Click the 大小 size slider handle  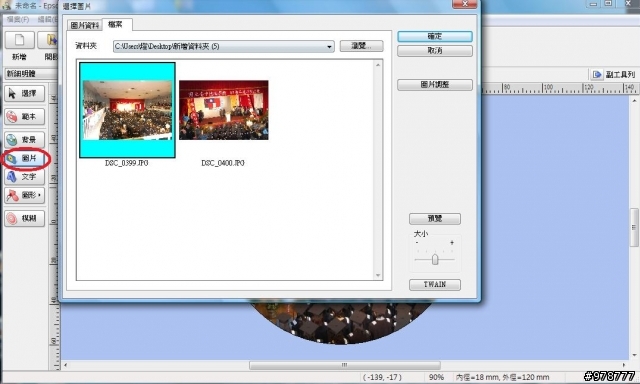[435, 259]
